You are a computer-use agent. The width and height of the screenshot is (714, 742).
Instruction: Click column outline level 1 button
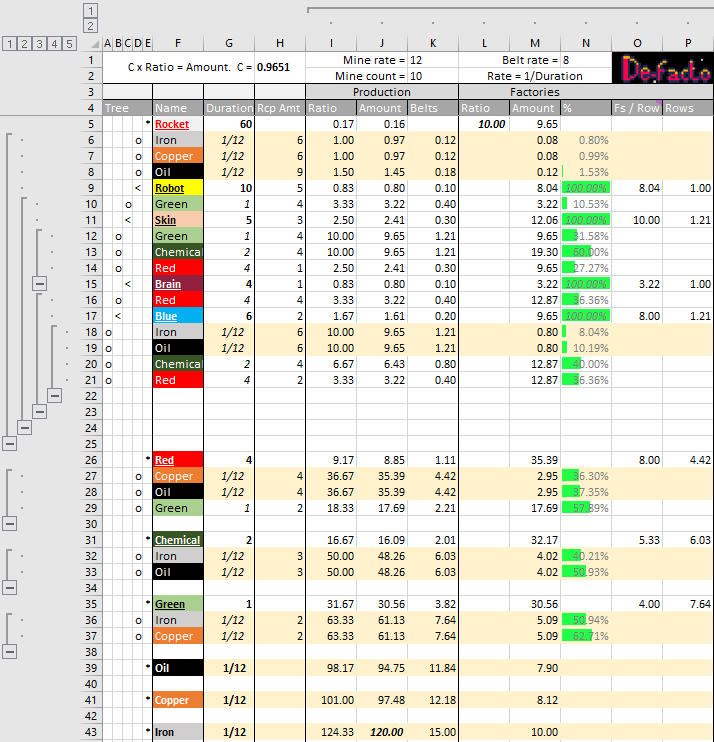(x=90, y=9)
